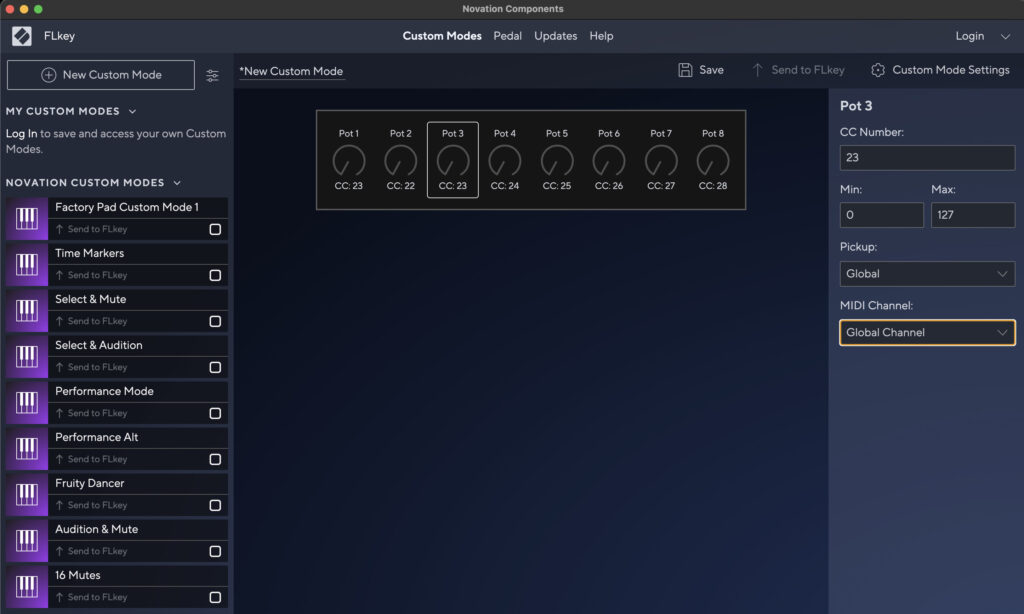This screenshot has height=614, width=1024.
Task: Select the Pot 7 knob
Action: coord(661,160)
